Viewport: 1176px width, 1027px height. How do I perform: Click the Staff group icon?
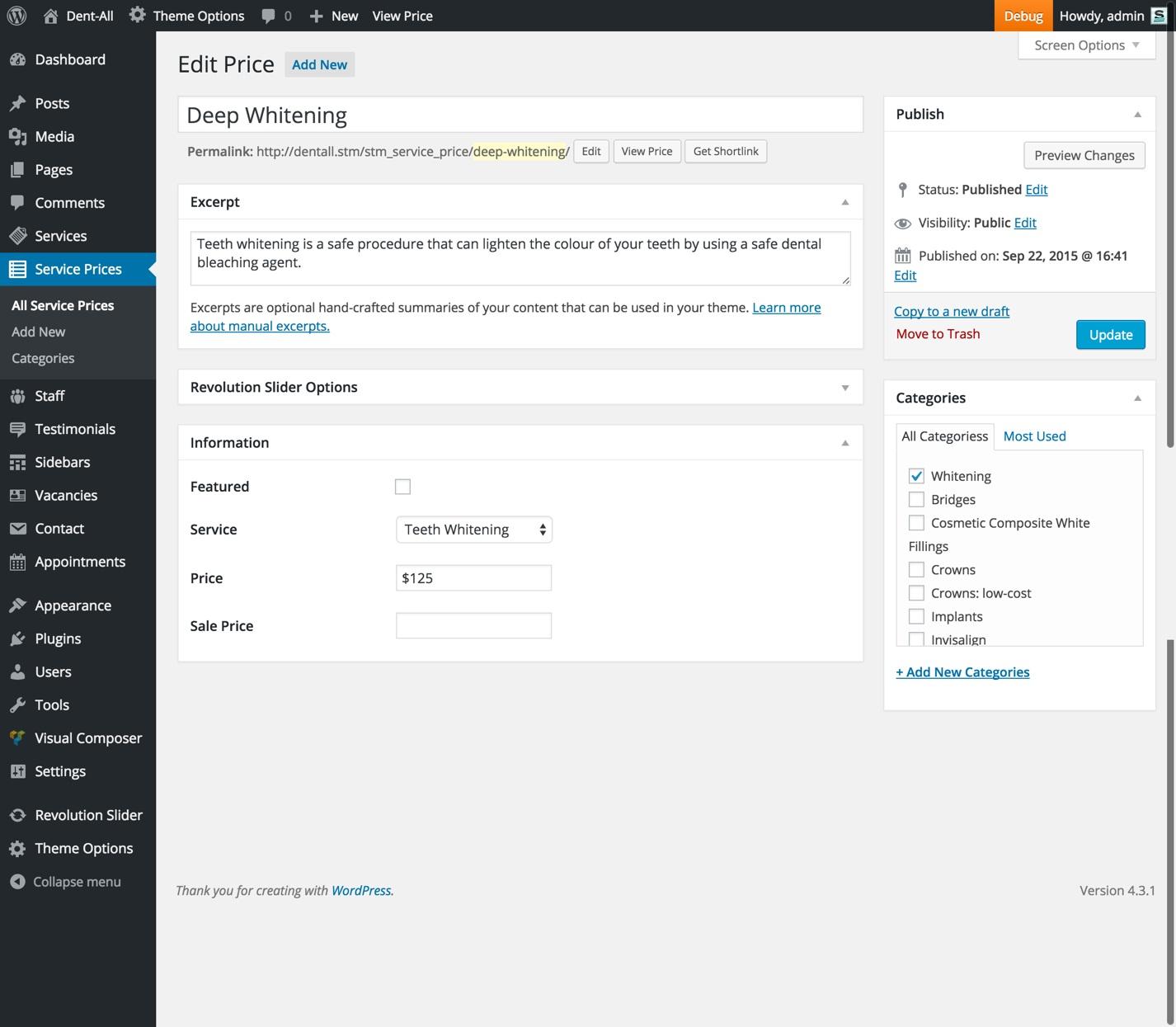[x=17, y=396]
